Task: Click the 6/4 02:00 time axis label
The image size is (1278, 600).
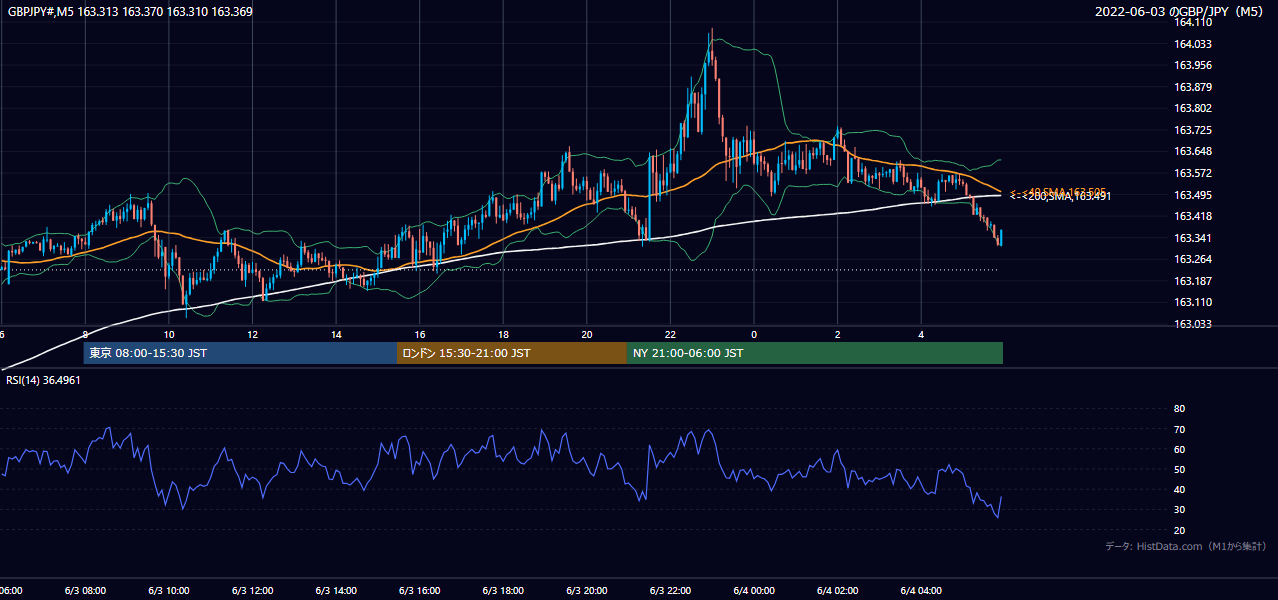Action: [837, 590]
